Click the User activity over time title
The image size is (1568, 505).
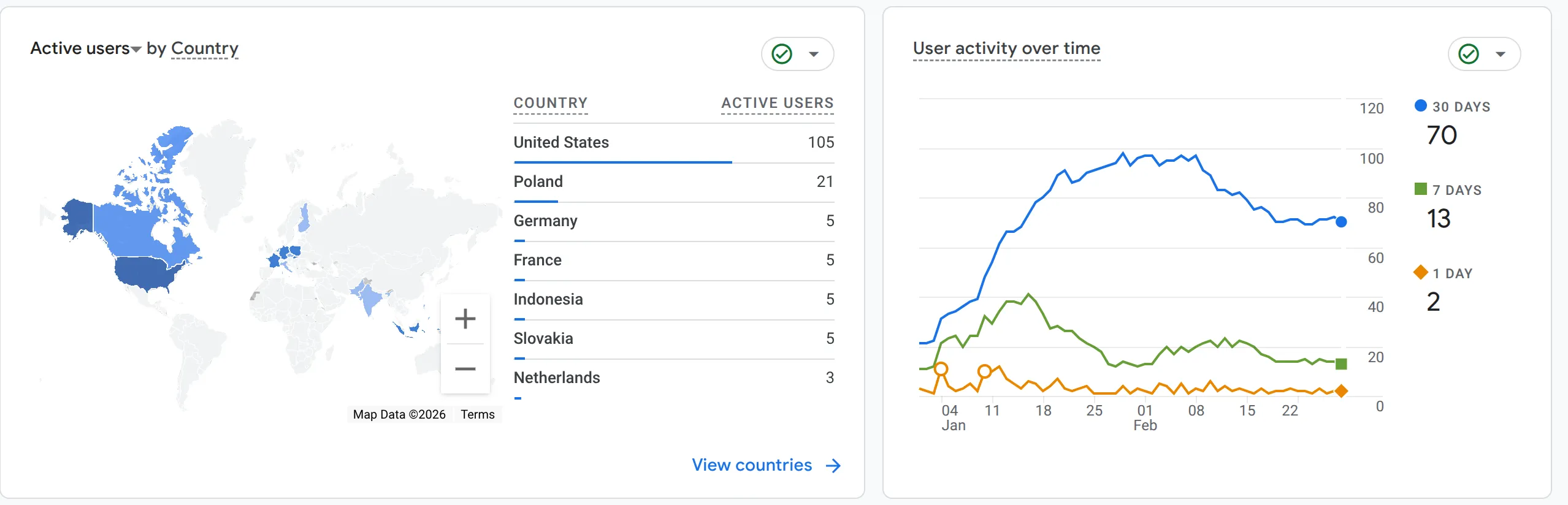1006,48
